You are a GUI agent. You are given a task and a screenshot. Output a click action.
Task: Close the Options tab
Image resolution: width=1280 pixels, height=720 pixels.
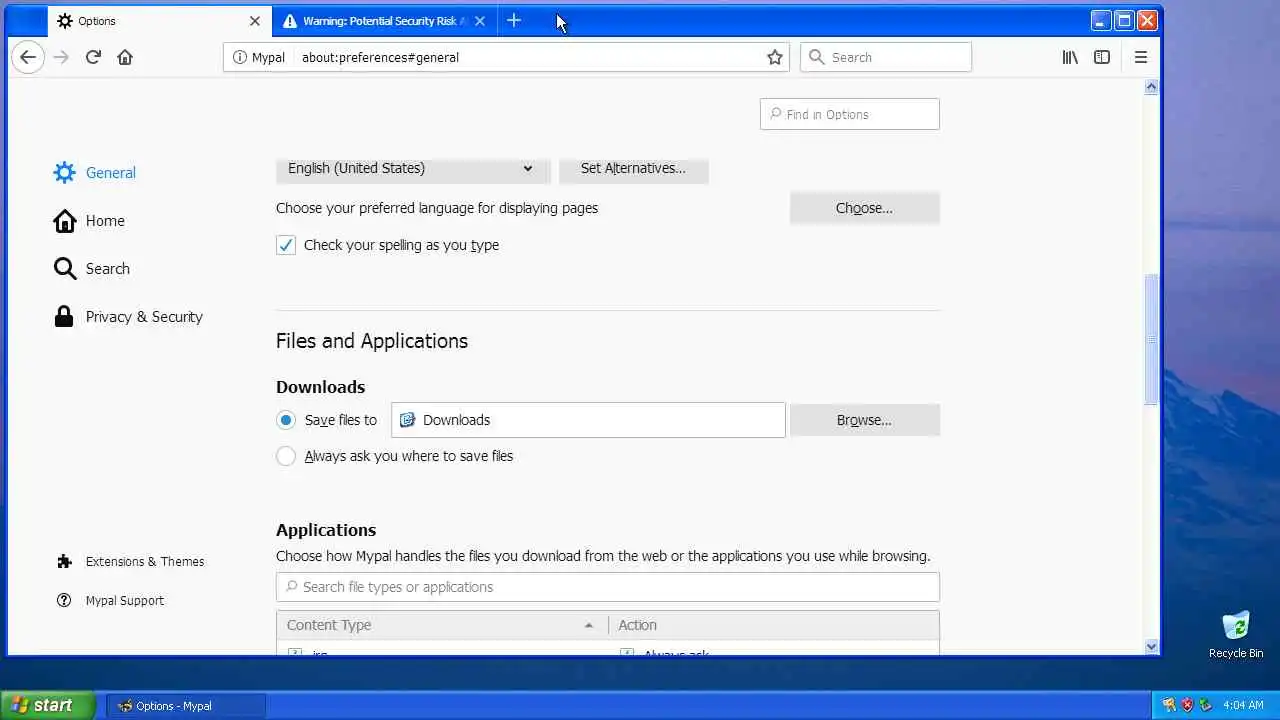254,20
